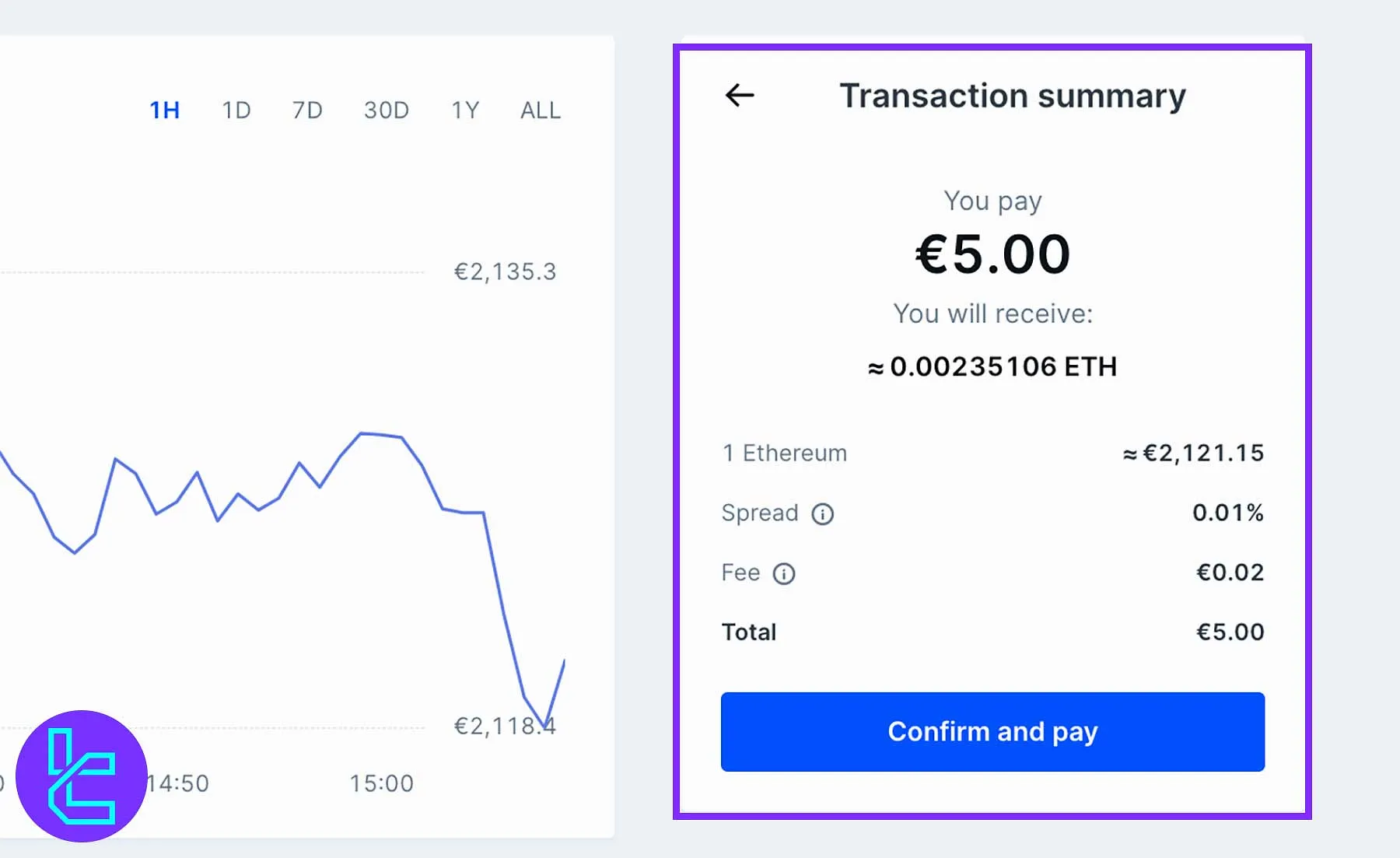Click the purple circular logo icon
This screenshot has height=858, width=1400.
82,776
